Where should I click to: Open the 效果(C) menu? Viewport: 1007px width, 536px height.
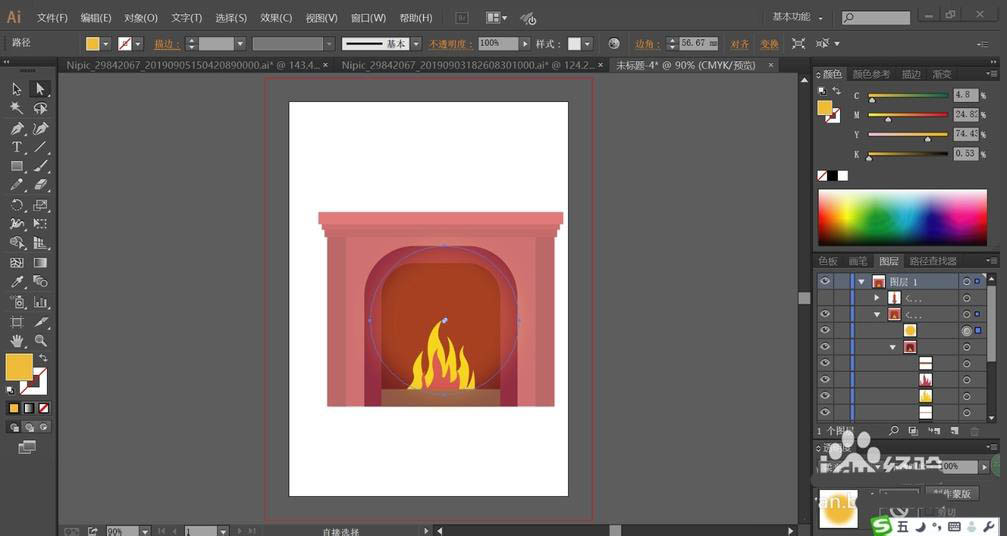(276, 18)
